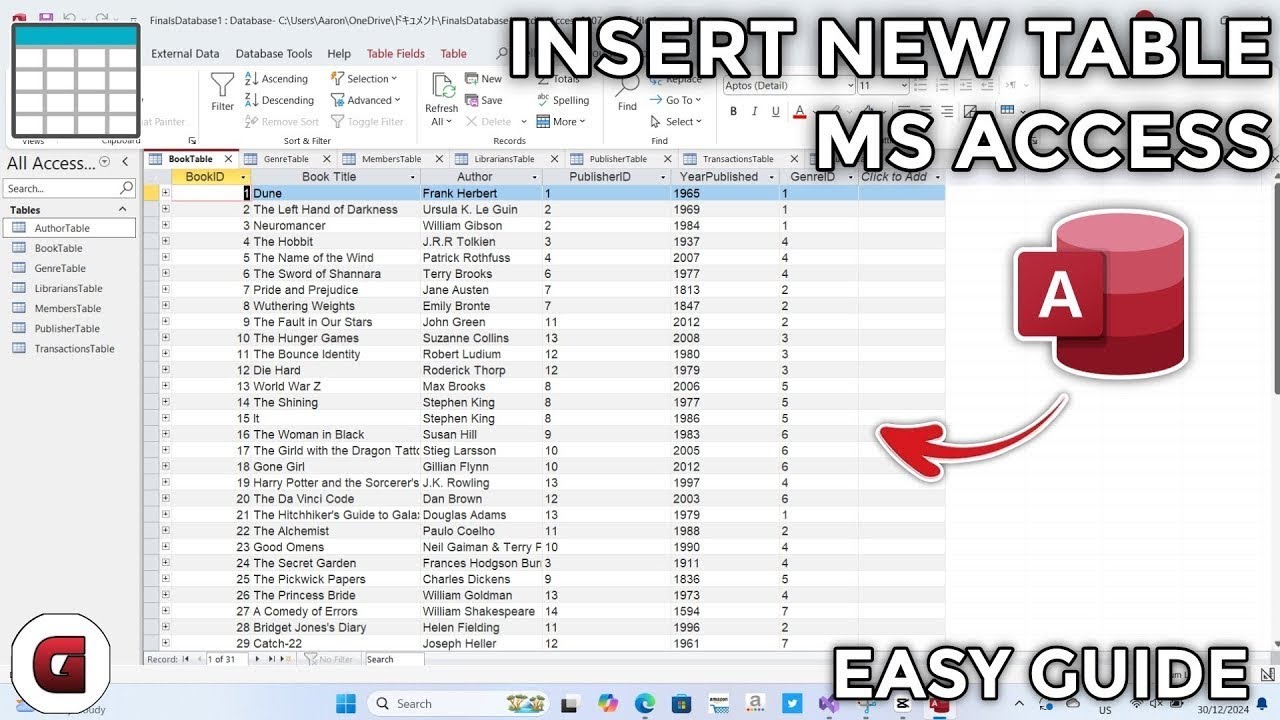This screenshot has width=1280, height=720.
Task: Expand the subdatasheet for Neuromancer row
Action: click(165, 225)
